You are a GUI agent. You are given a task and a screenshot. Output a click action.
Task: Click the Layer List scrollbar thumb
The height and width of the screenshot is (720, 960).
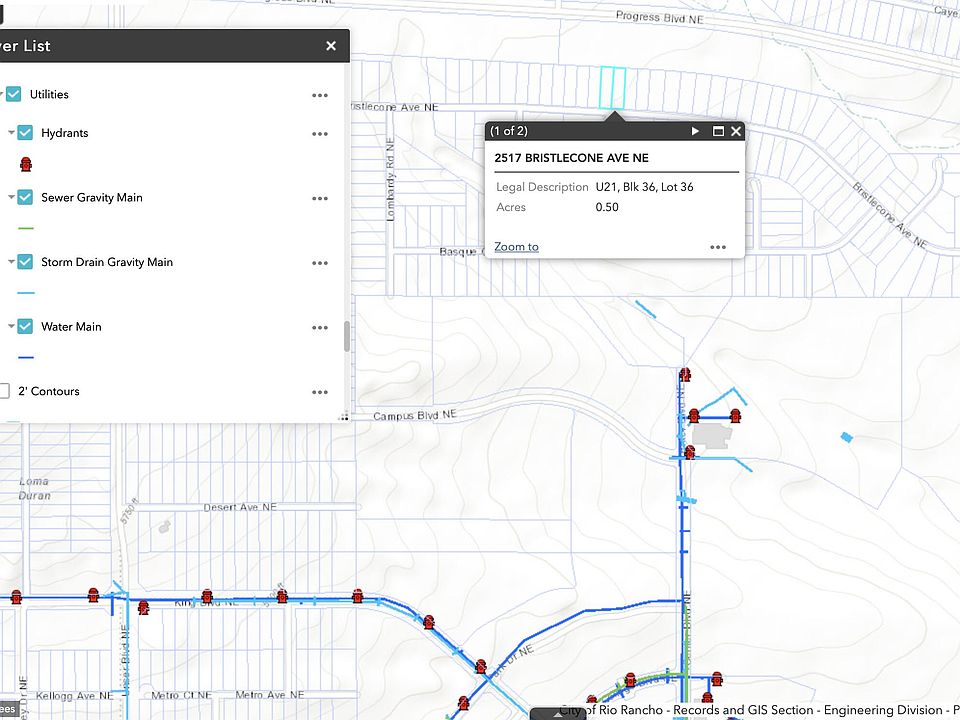tap(347, 336)
